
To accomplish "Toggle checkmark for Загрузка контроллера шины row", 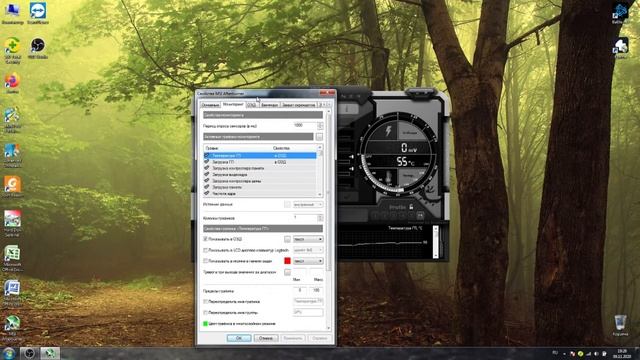I will tap(207, 181).
